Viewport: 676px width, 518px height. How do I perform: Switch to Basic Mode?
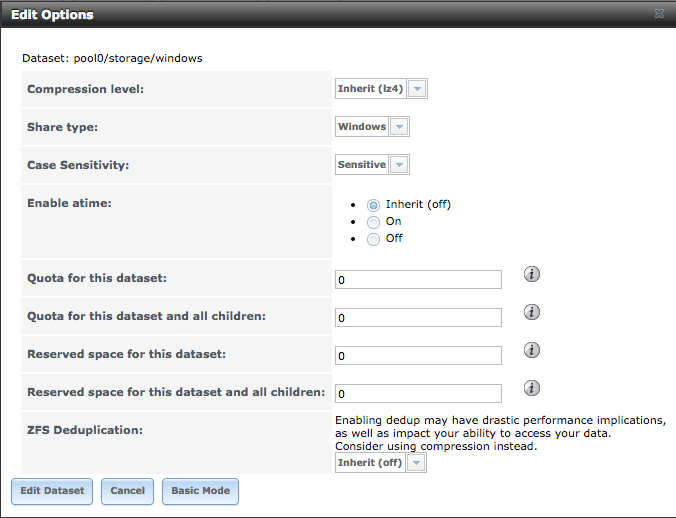pyautogui.click(x=200, y=491)
